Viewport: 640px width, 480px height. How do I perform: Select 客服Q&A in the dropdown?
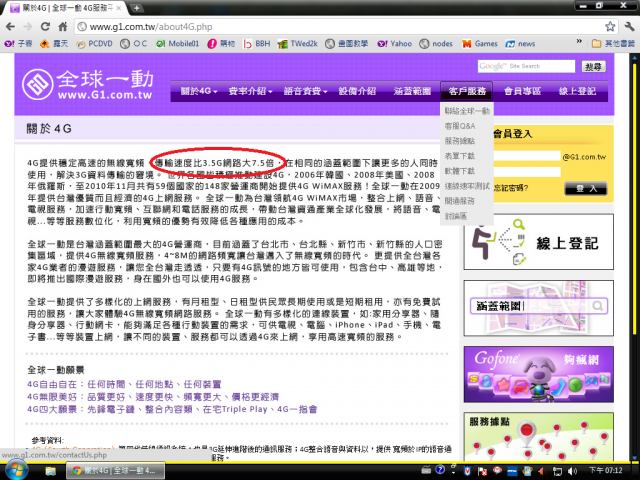point(467,126)
